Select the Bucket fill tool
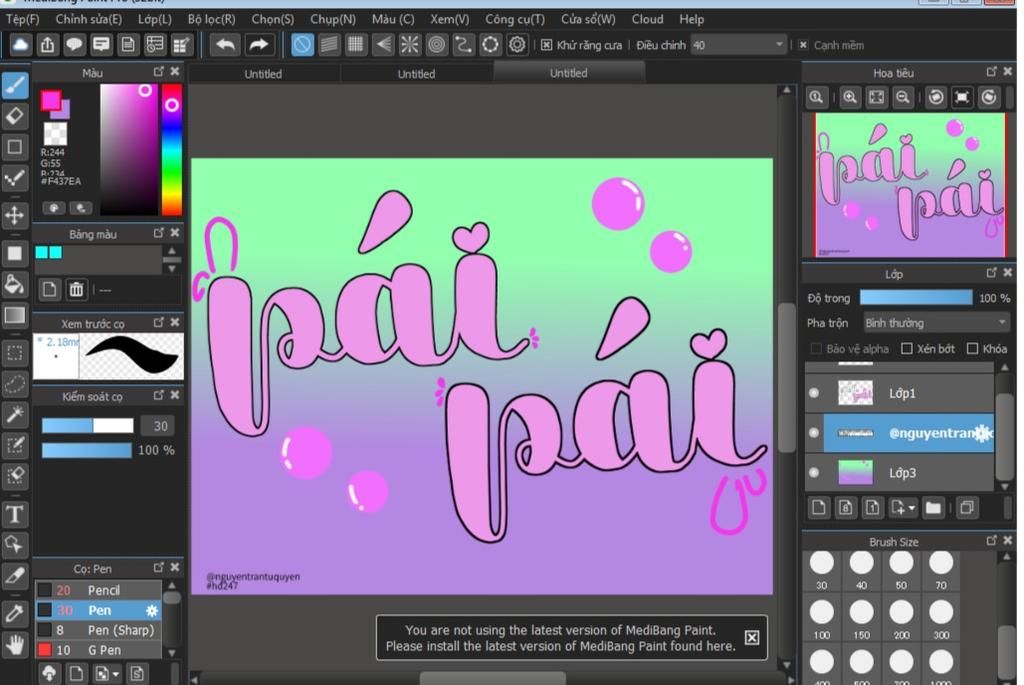 [x=15, y=285]
